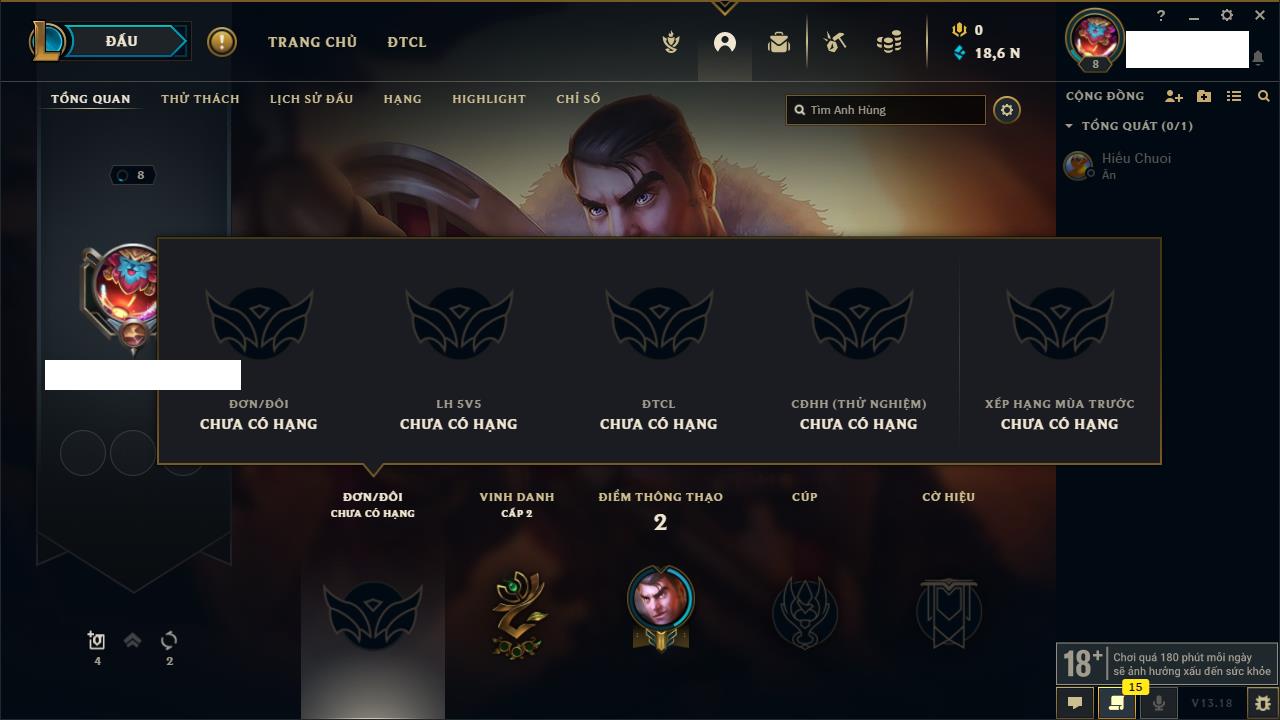Go to TRANG CHỦ home link
The width and height of the screenshot is (1280, 720).
pyautogui.click(x=312, y=42)
